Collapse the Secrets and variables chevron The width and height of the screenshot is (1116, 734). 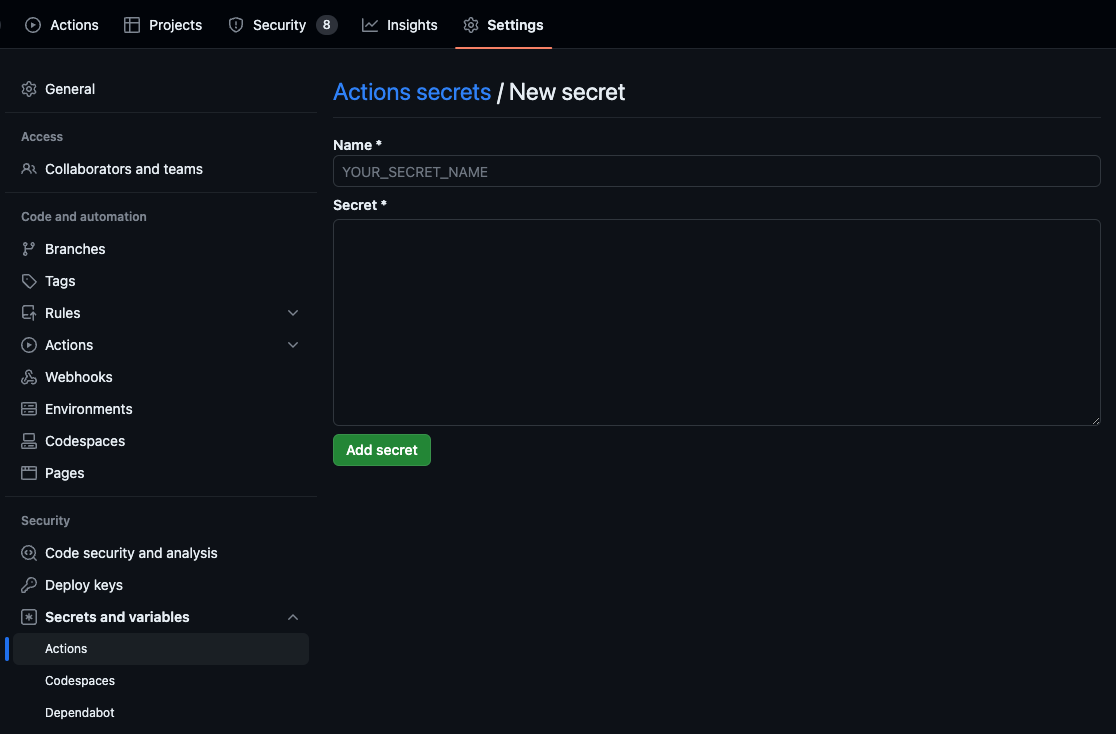pos(293,617)
